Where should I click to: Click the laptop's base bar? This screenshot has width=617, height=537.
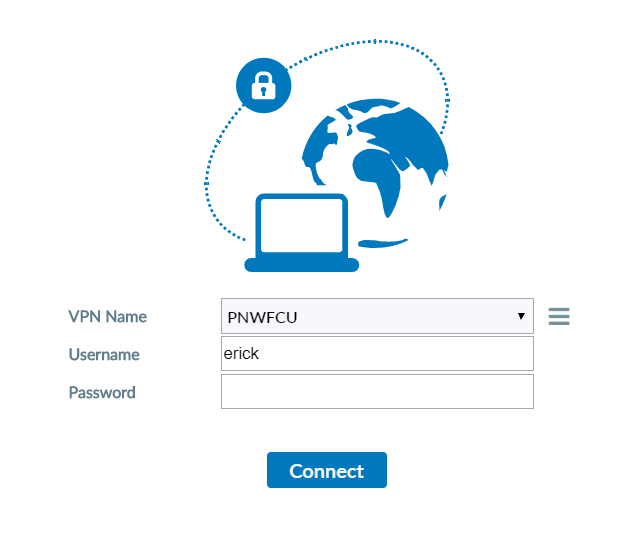click(x=301, y=265)
